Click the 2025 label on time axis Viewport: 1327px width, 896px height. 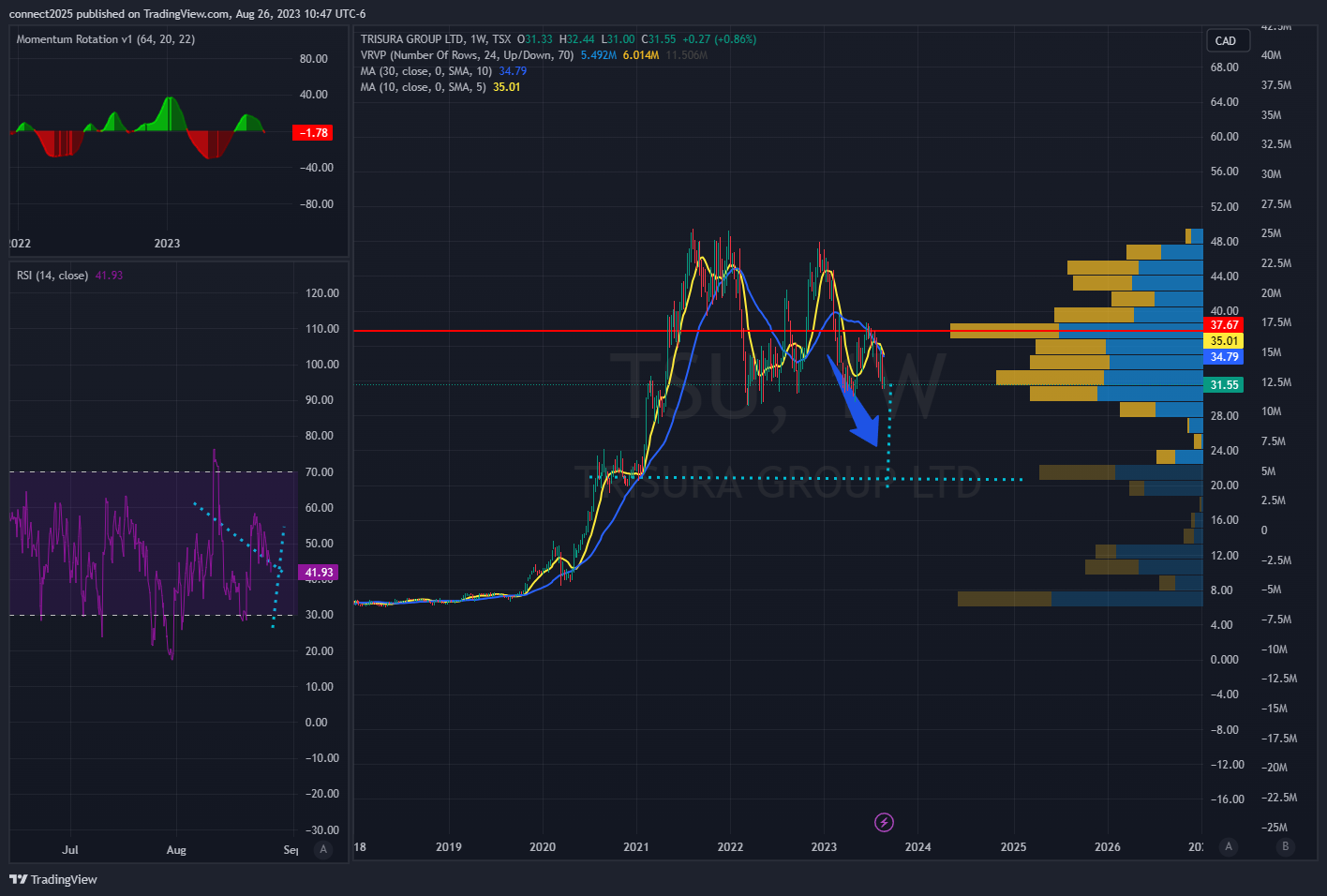click(x=1013, y=847)
